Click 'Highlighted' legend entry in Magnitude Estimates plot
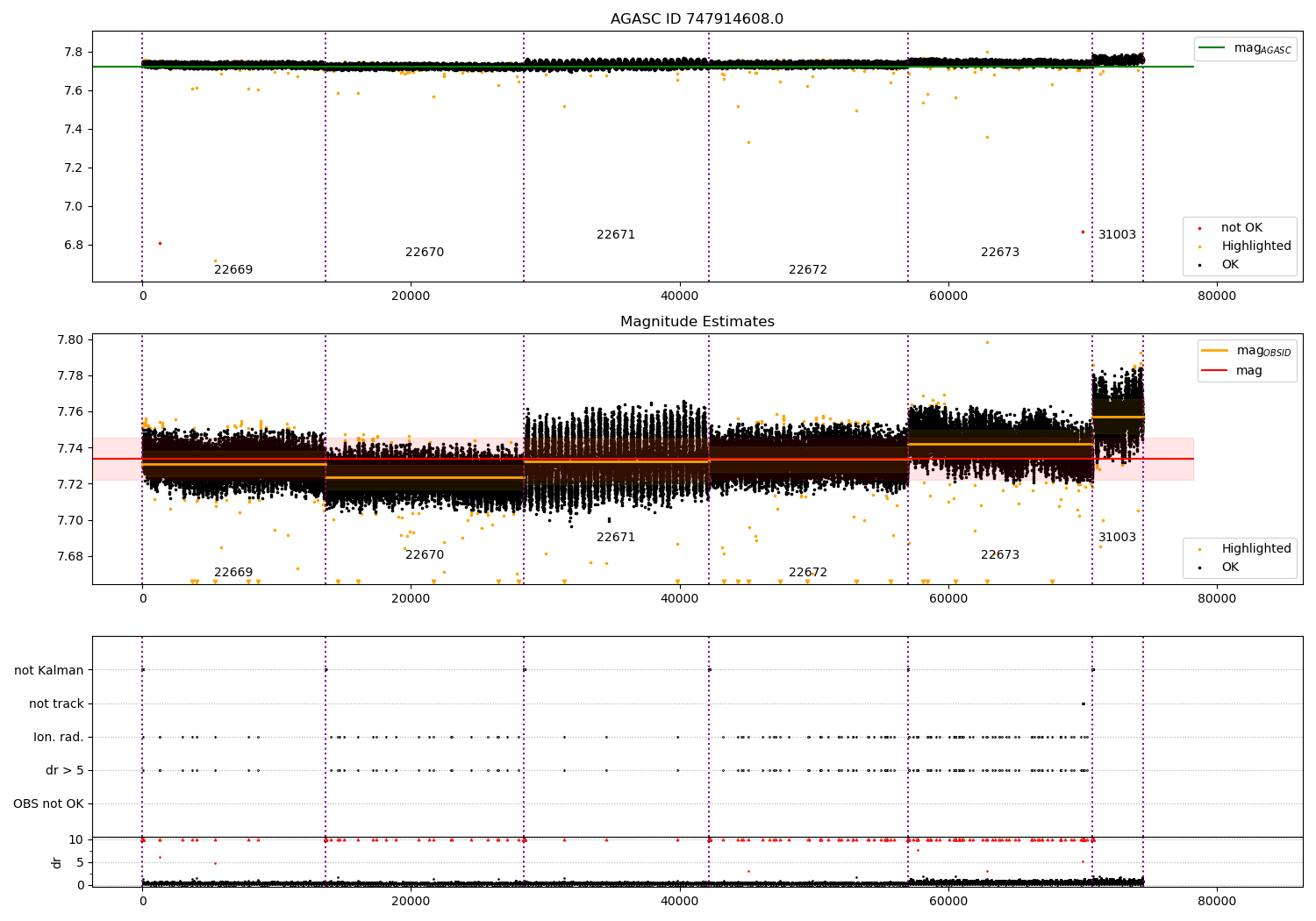 (x=1255, y=549)
